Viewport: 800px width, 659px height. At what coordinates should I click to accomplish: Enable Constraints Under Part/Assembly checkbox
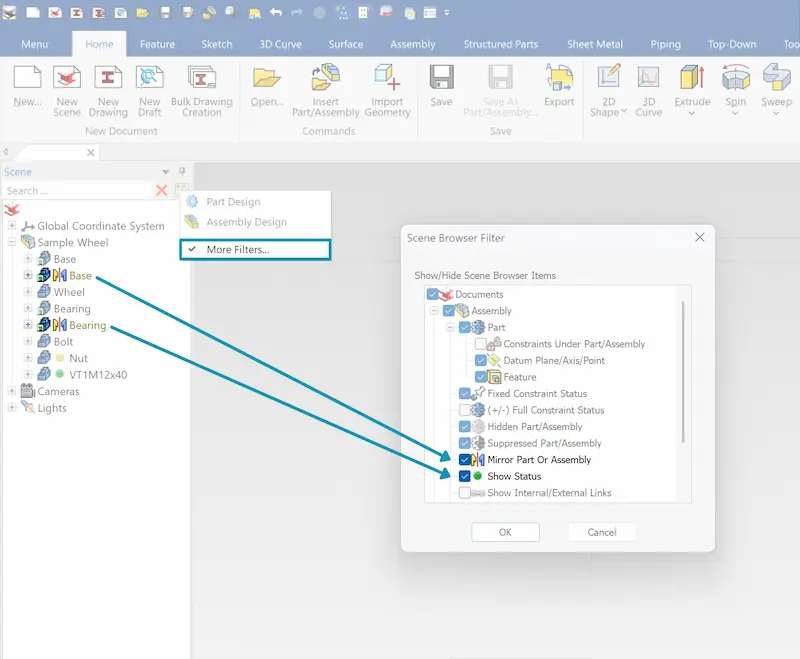pyautogui.click(x=481, y=344)
